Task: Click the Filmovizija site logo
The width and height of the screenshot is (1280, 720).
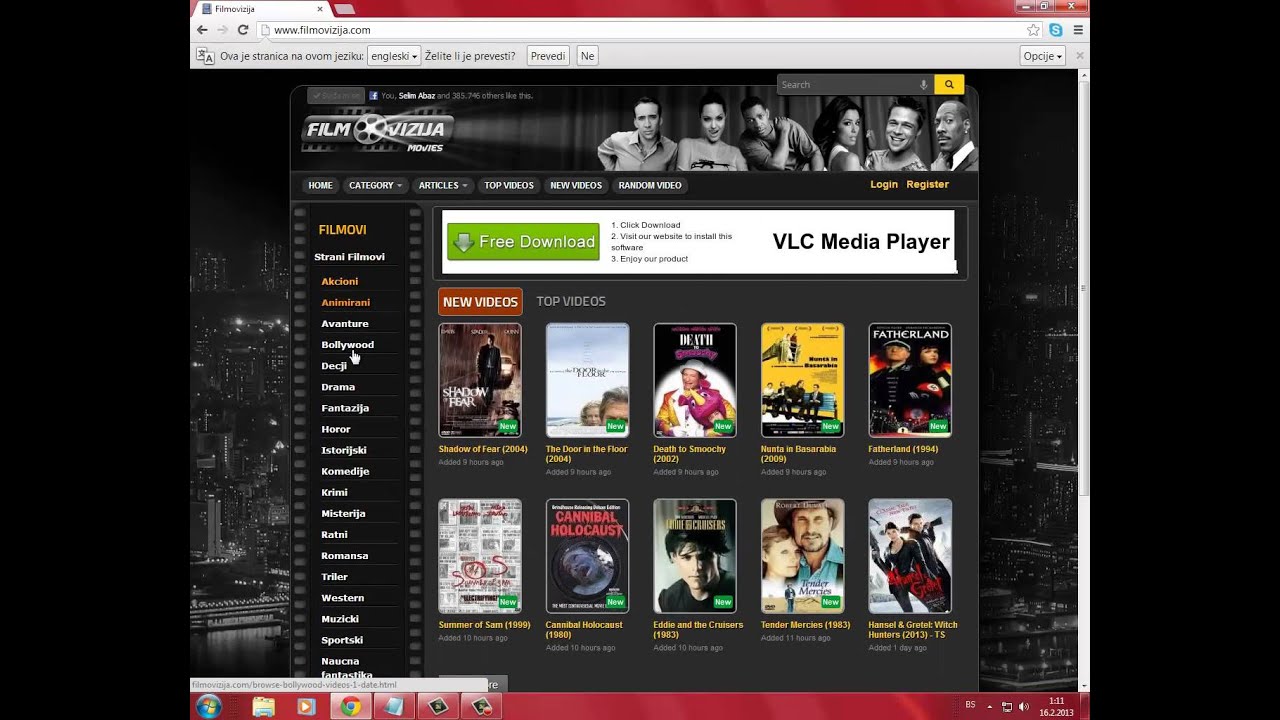Action: click(x=378, y=131)
